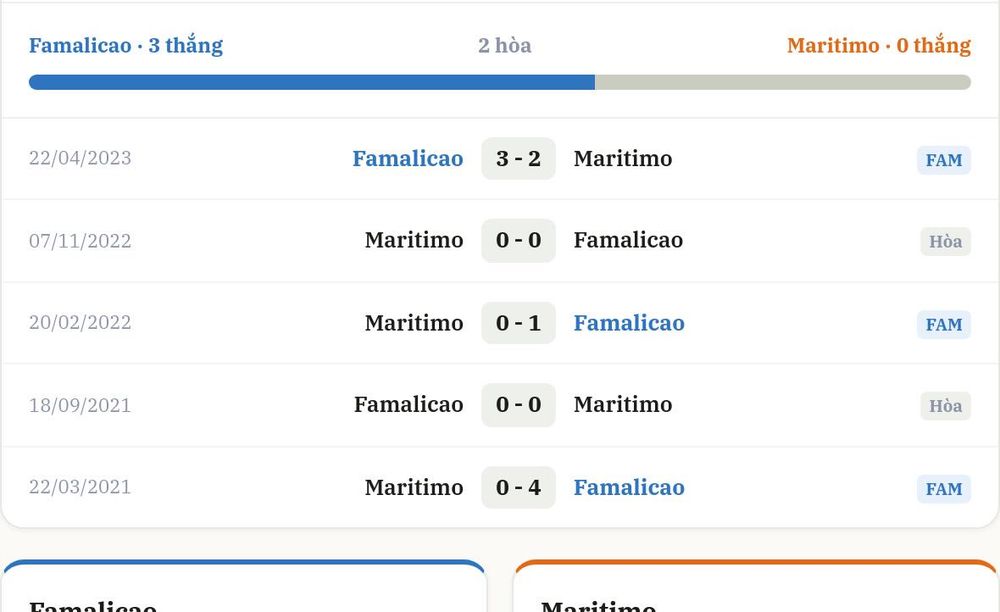Open the Famalicao team card below
Screen dimensions: 1000x612
coord(244,586)
